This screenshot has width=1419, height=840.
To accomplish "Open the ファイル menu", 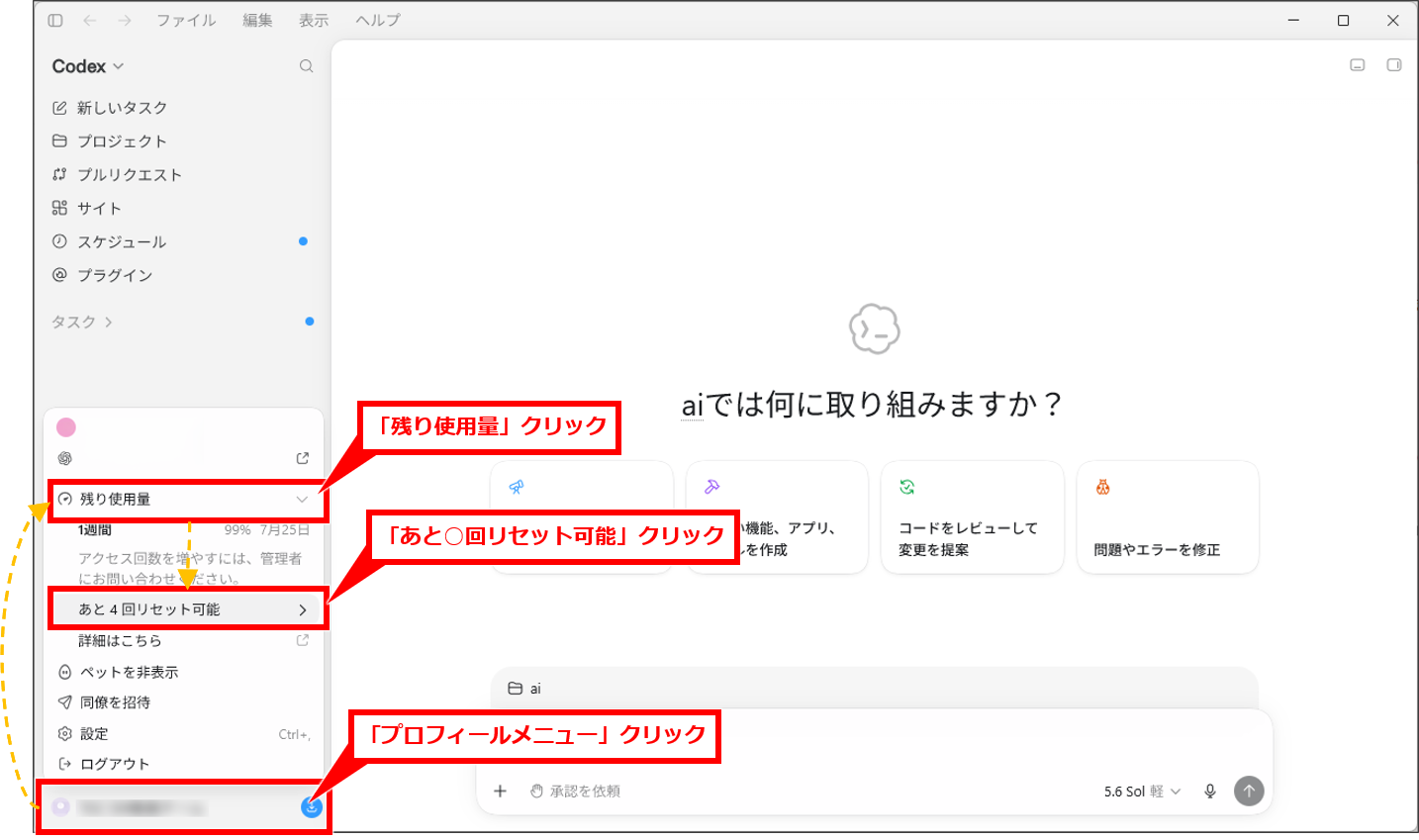I will click(x=186, y=20).
